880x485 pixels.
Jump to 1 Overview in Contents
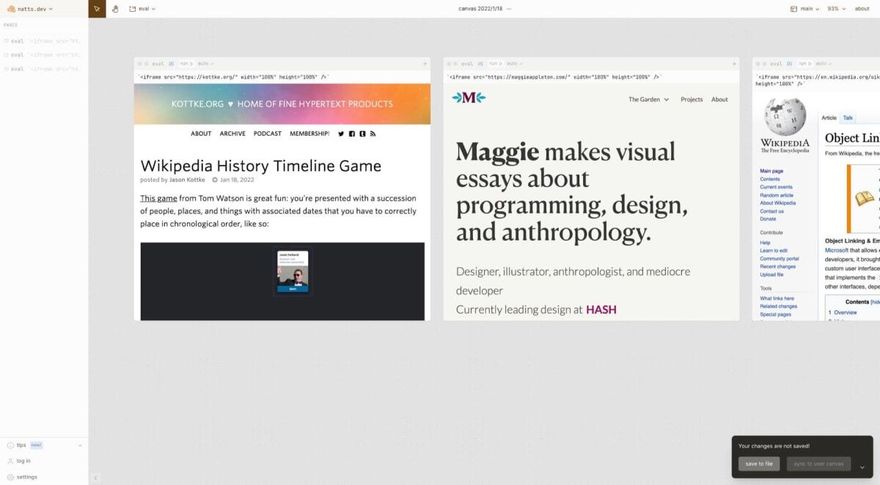[x=842, y=313]
